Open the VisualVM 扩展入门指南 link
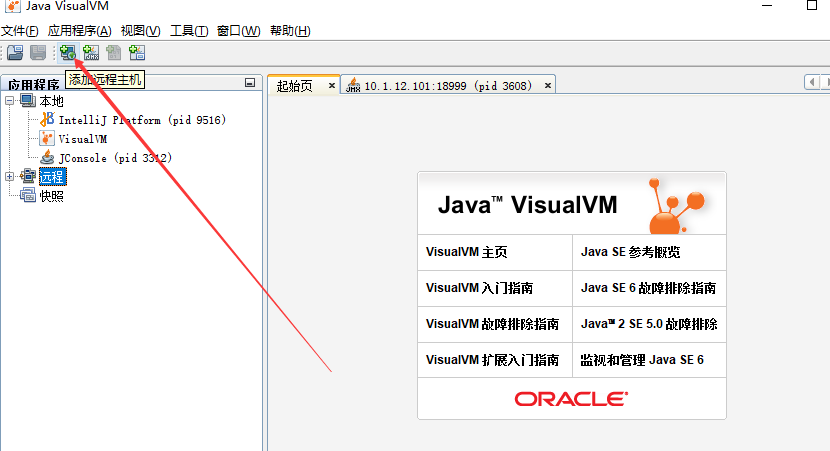Image resolution: width=830 pixels, height=451 pixels. pos(492,360)
